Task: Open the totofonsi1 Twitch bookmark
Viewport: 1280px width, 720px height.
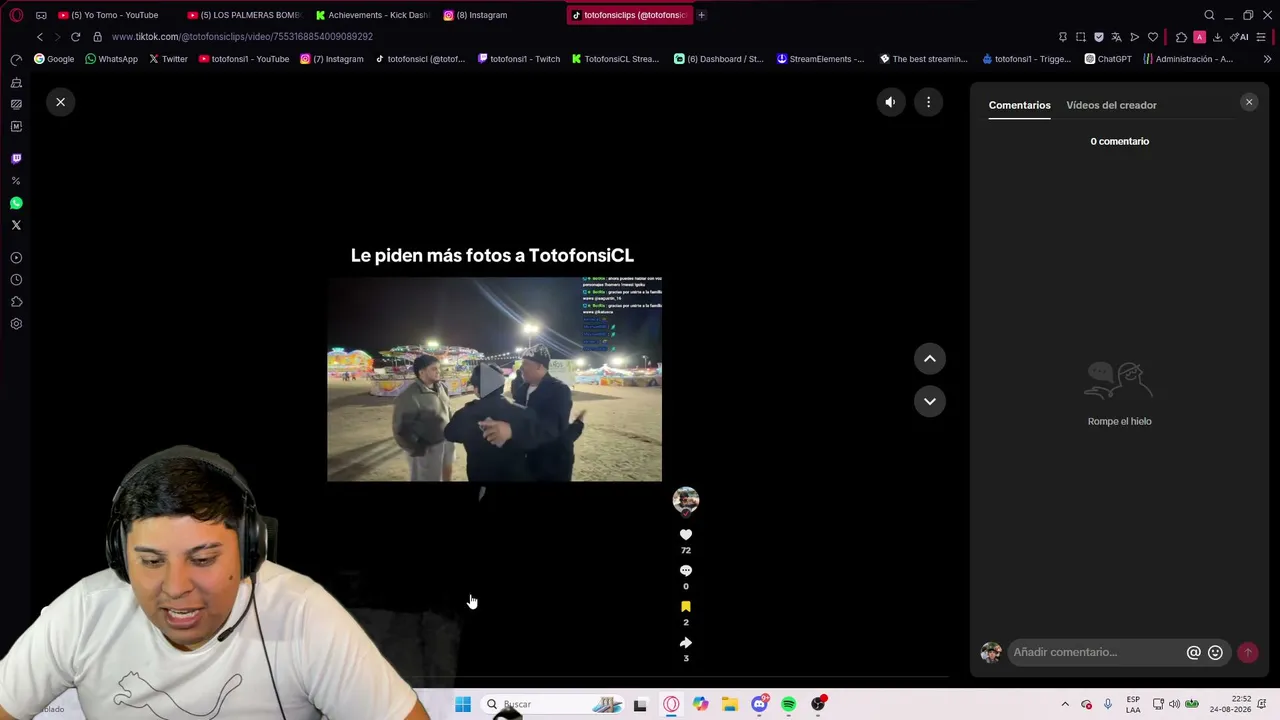Action: [519, 59]
